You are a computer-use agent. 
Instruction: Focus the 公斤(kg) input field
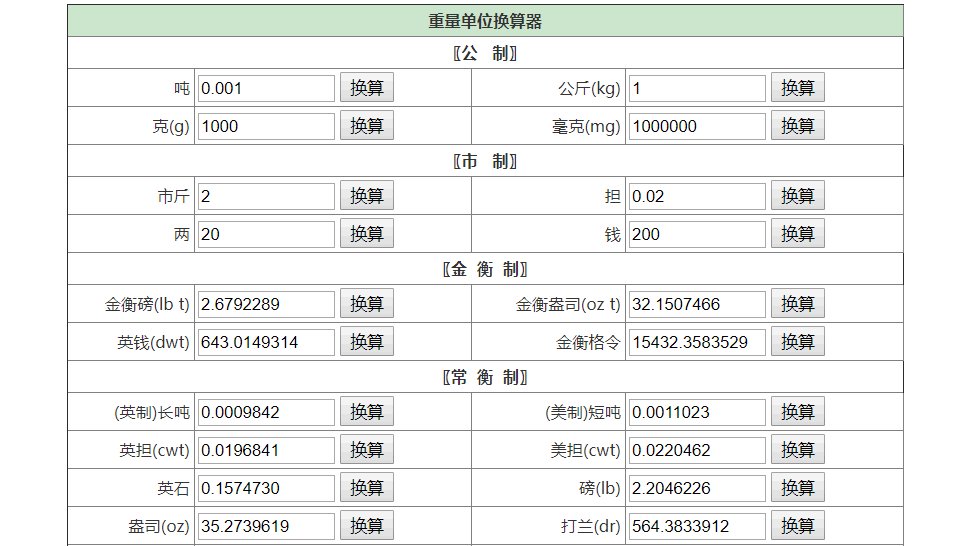point(697,88)
